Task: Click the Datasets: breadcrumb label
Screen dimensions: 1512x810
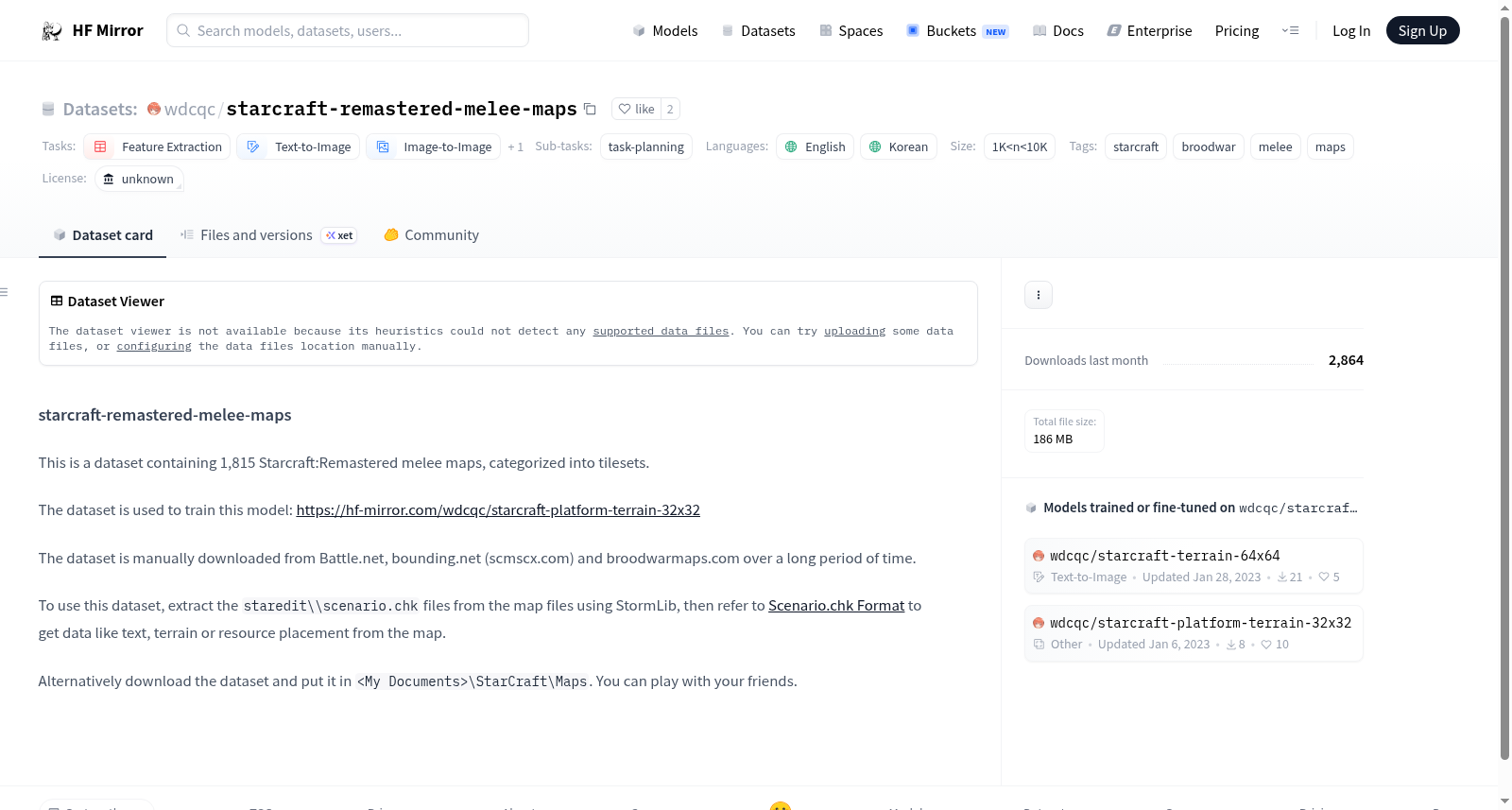Action: click(100, 109)
